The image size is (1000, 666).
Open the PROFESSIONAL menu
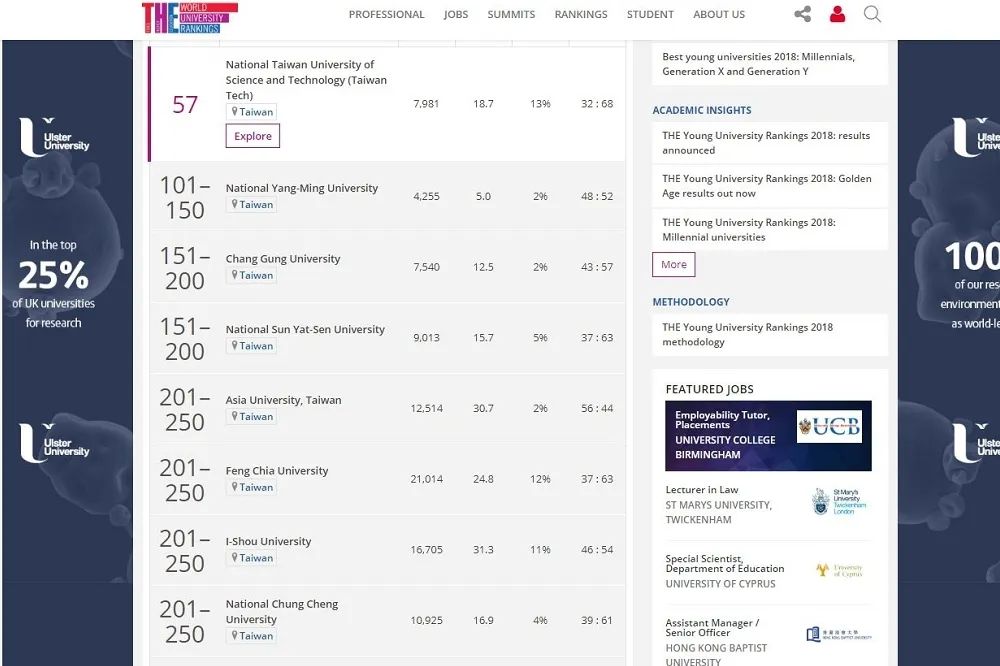coord(386,14)
